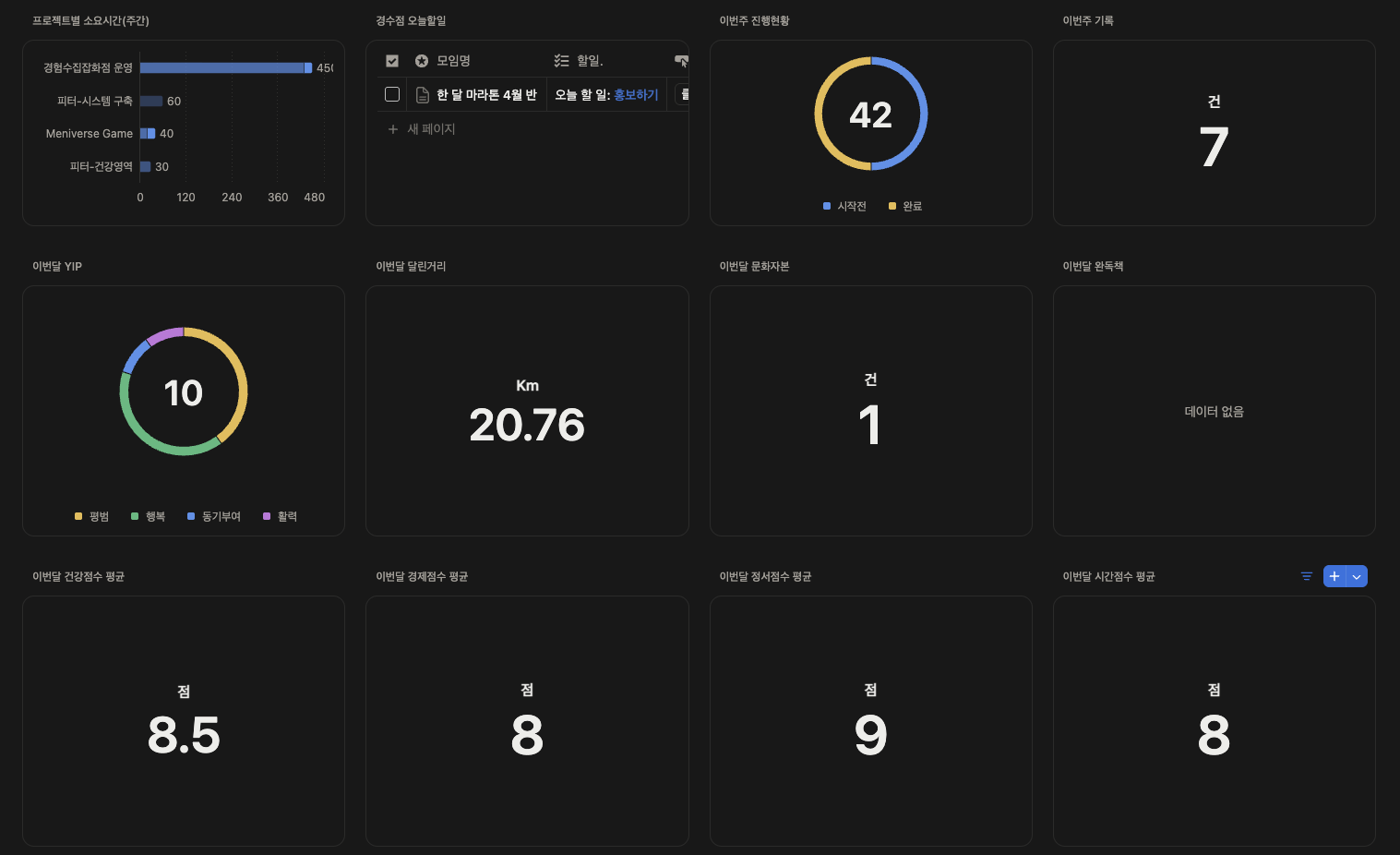
Task: Click the 60 value label on bar chart
Action: tap(174, 102)
